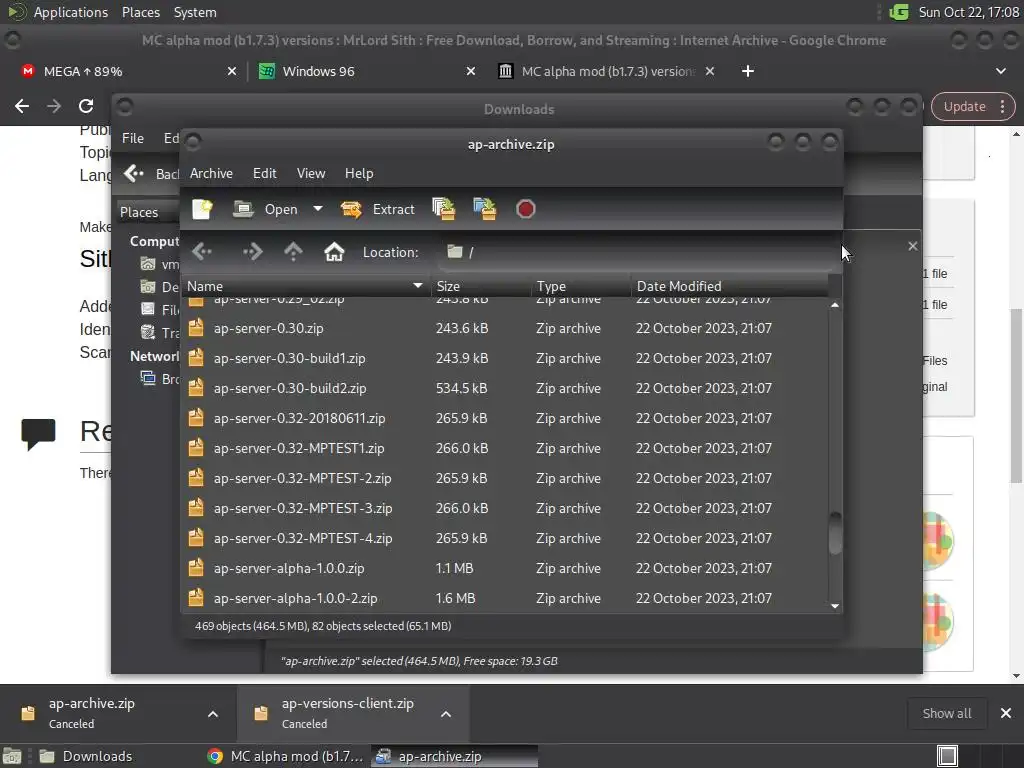Click the Location path field

(637, 252)
